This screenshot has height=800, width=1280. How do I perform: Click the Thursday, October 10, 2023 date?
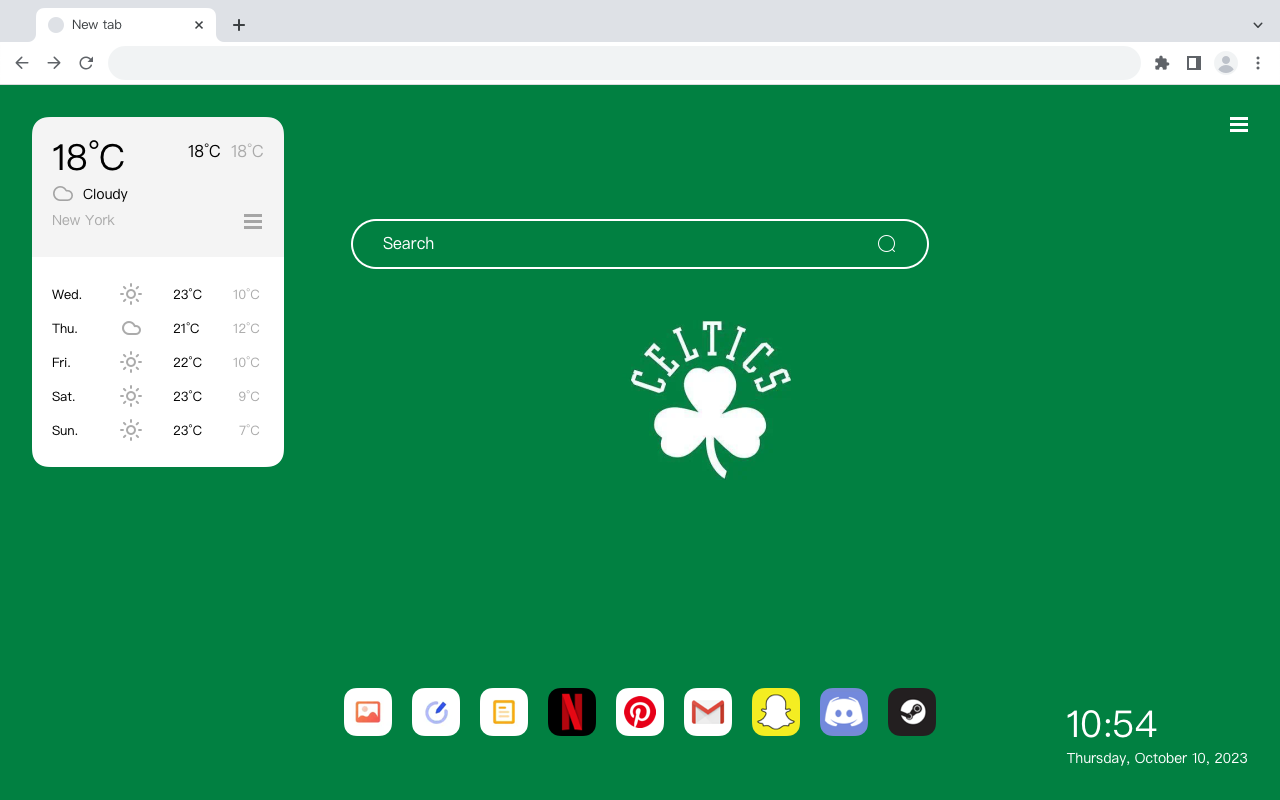(1157, 758)
